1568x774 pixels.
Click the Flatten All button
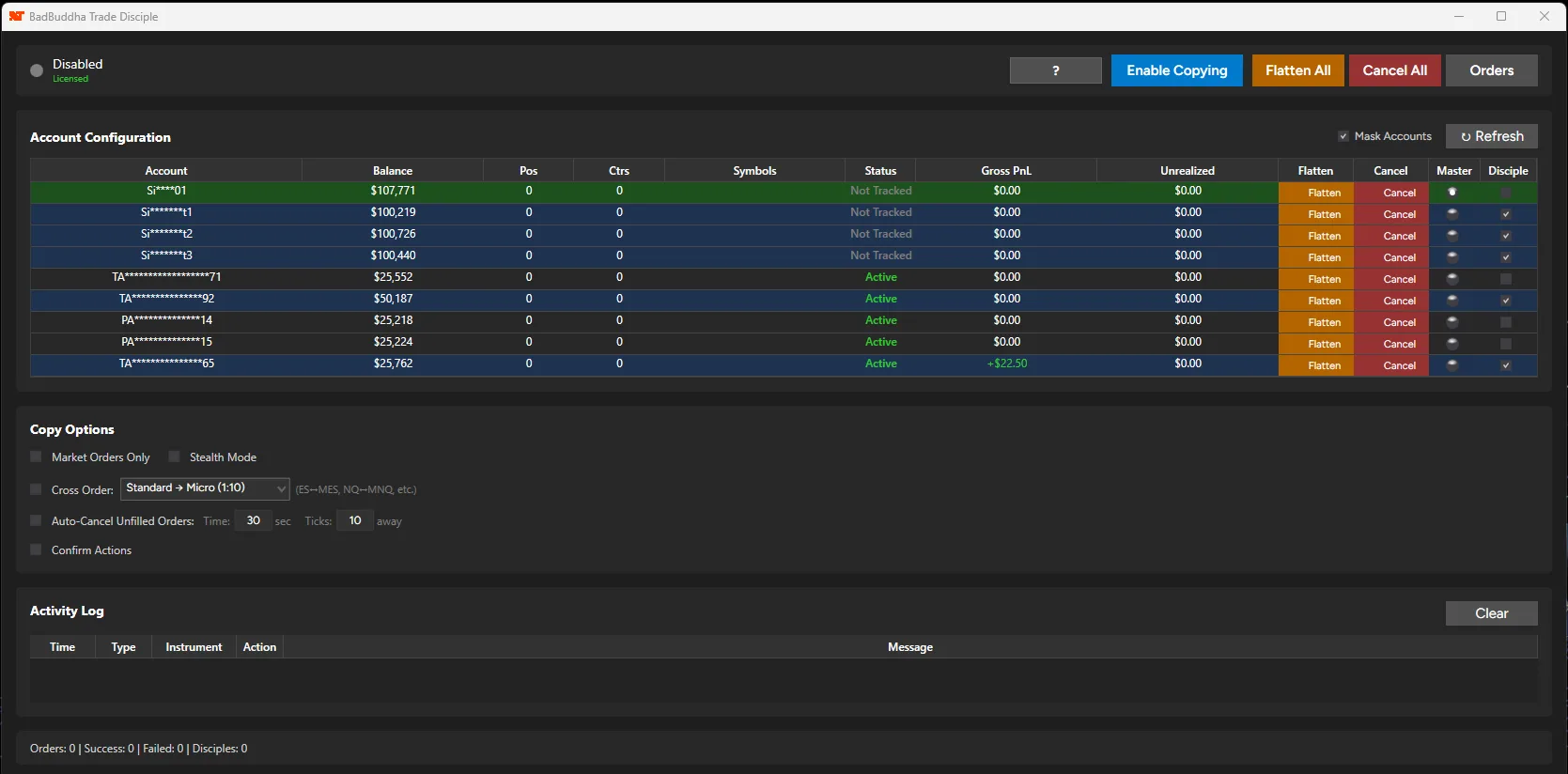pos(1297,70)
